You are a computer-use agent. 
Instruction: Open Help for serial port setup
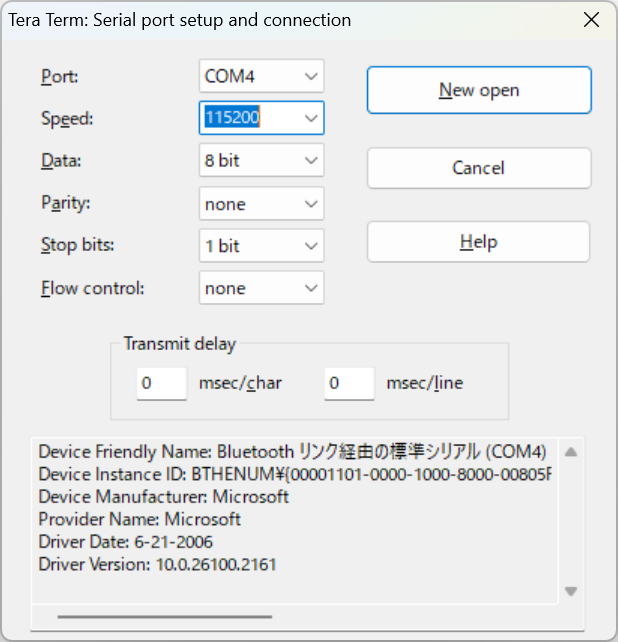pyautogui.click(x=478, y=242)
